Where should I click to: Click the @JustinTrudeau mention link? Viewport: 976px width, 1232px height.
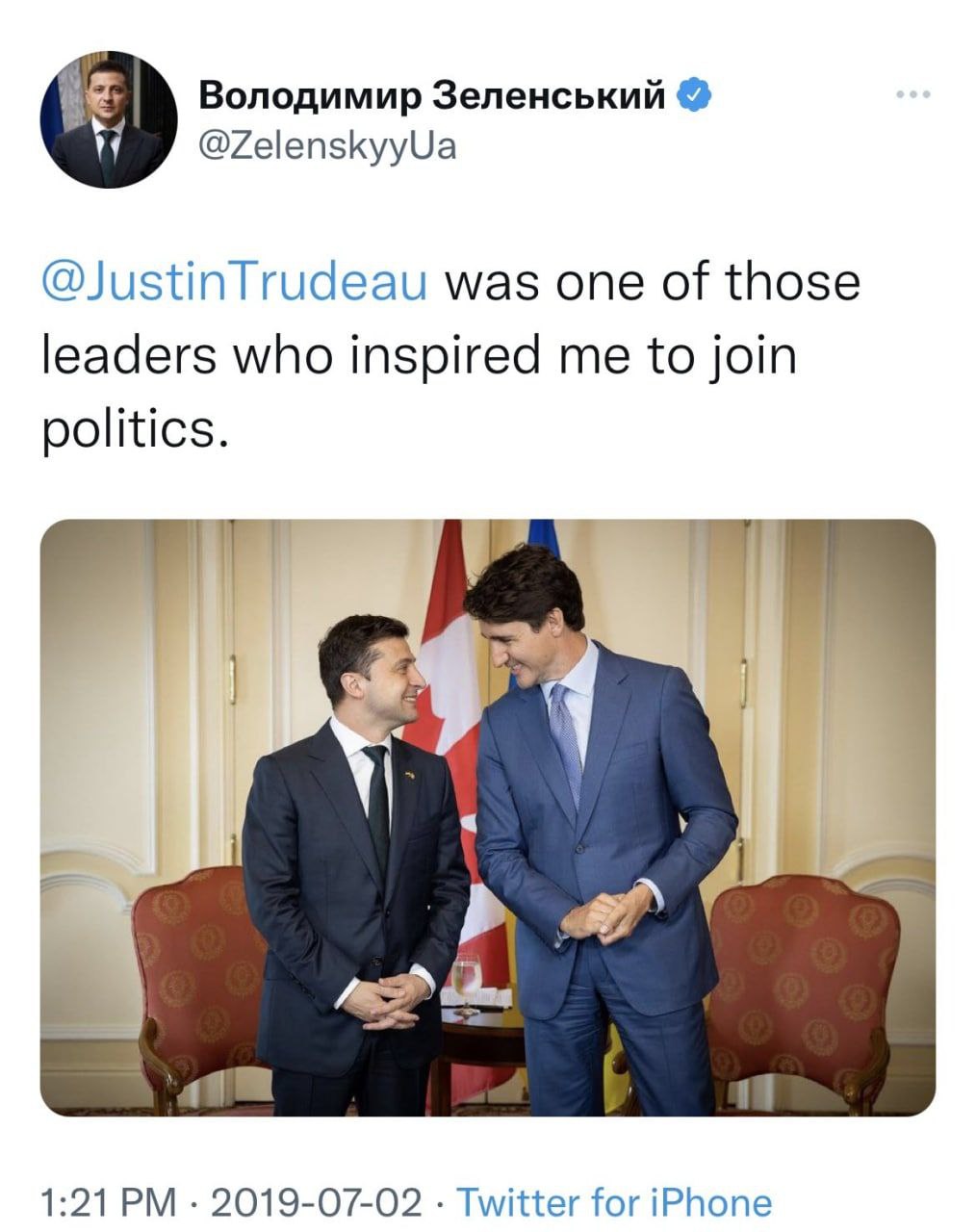235,284
